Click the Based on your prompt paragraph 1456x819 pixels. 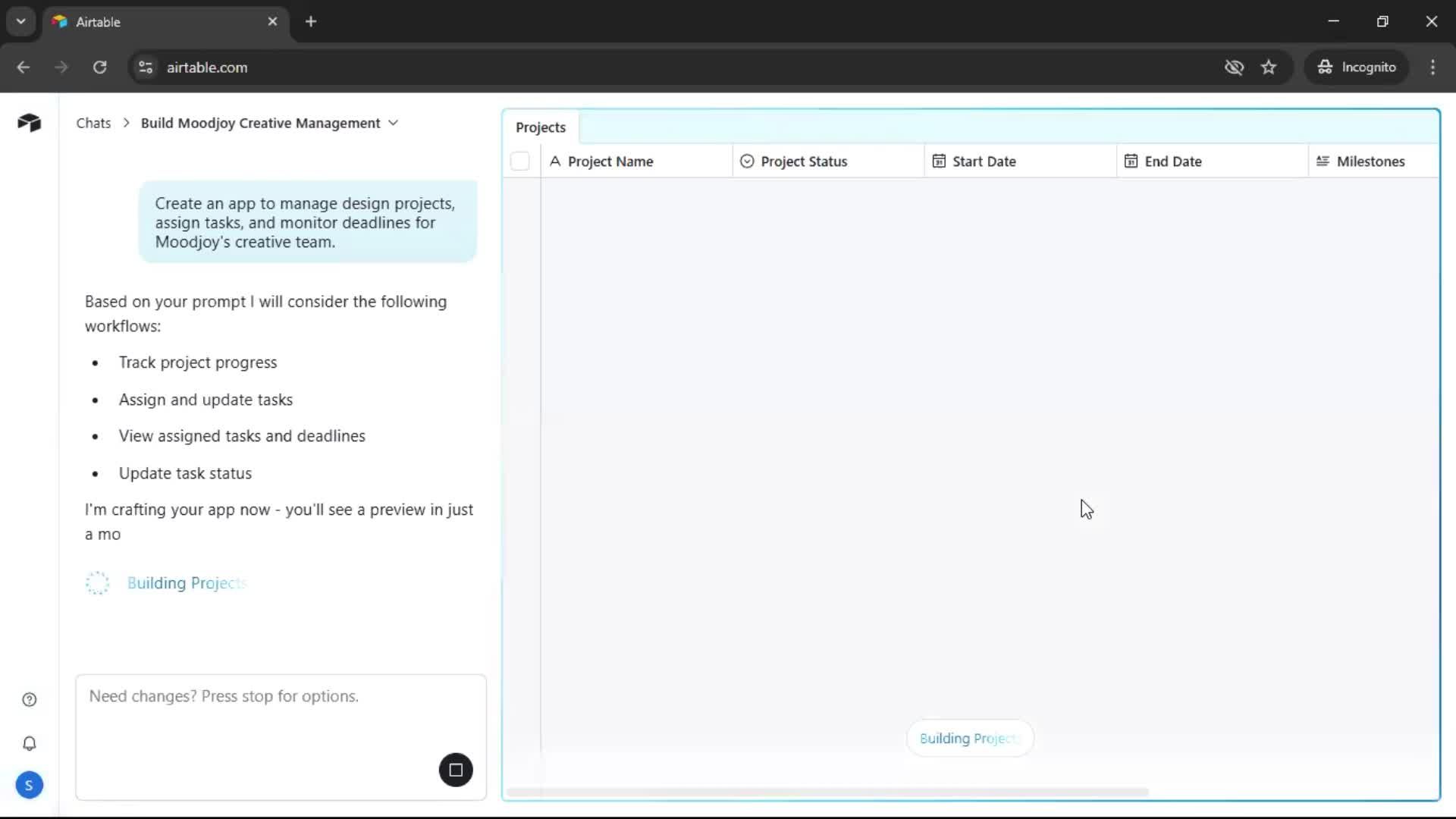click(265, 314)
